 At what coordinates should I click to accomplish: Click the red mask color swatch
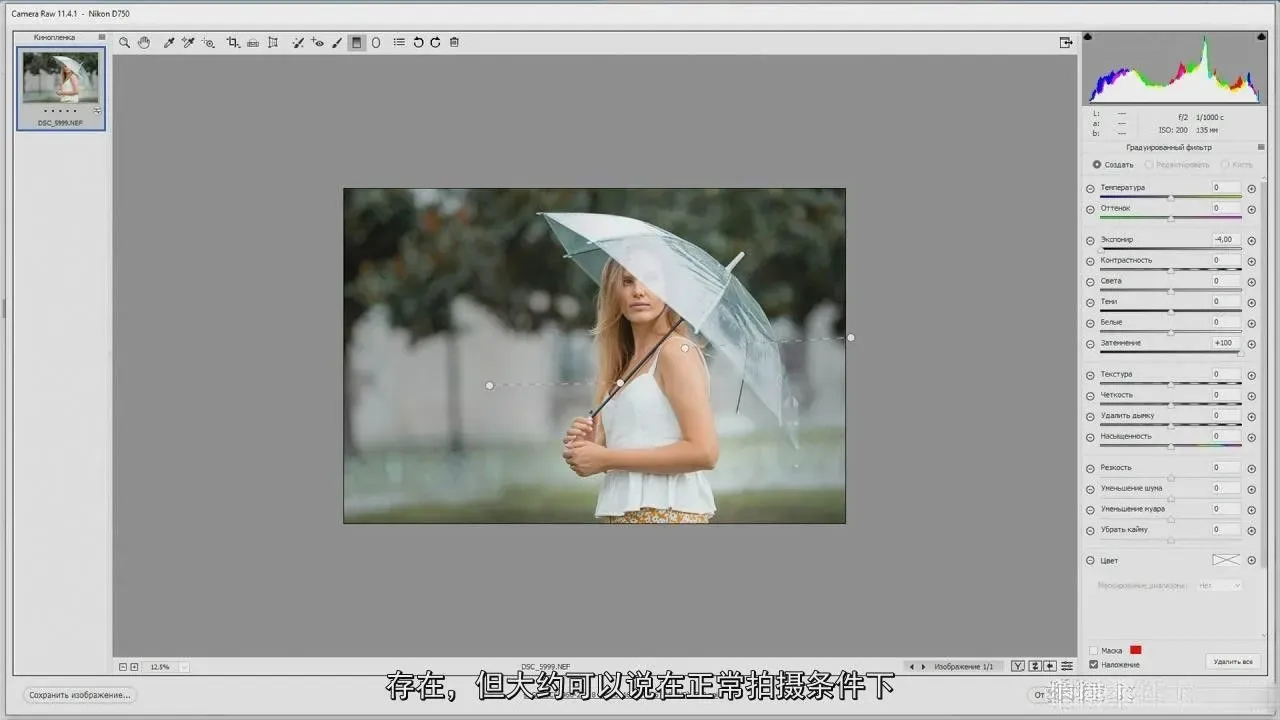click(x=1135, y=650)
